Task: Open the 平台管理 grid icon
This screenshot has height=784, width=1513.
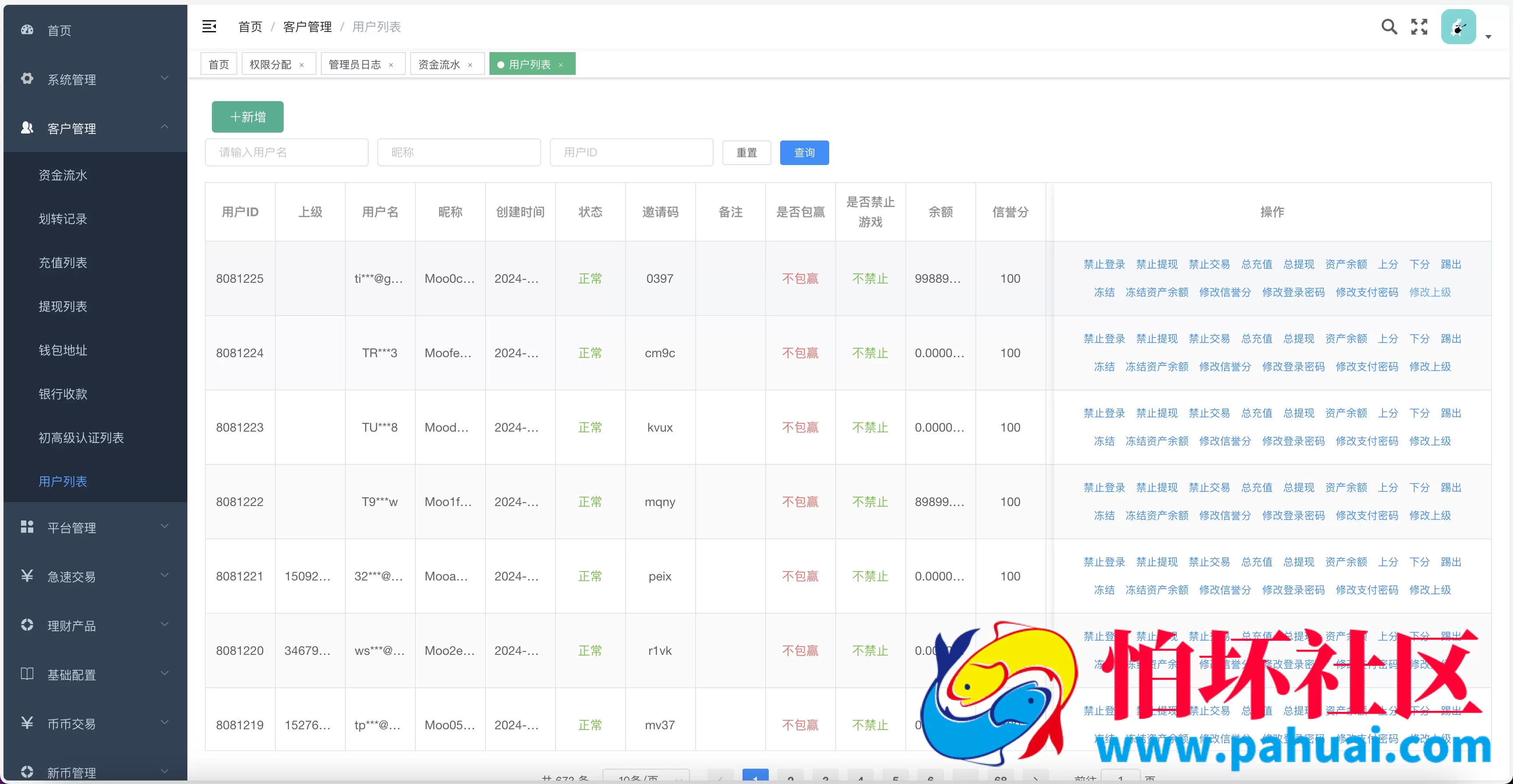Action: point(27,527)
